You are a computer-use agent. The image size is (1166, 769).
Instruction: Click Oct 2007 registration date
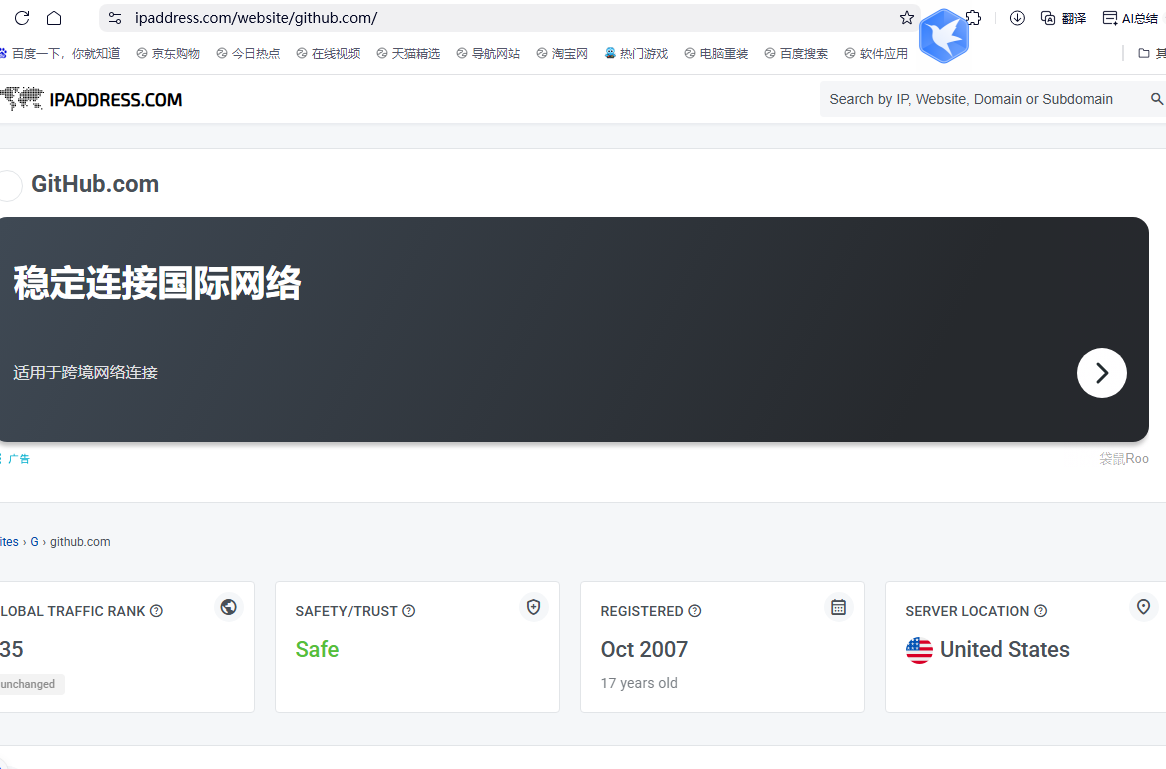[644, 649]
